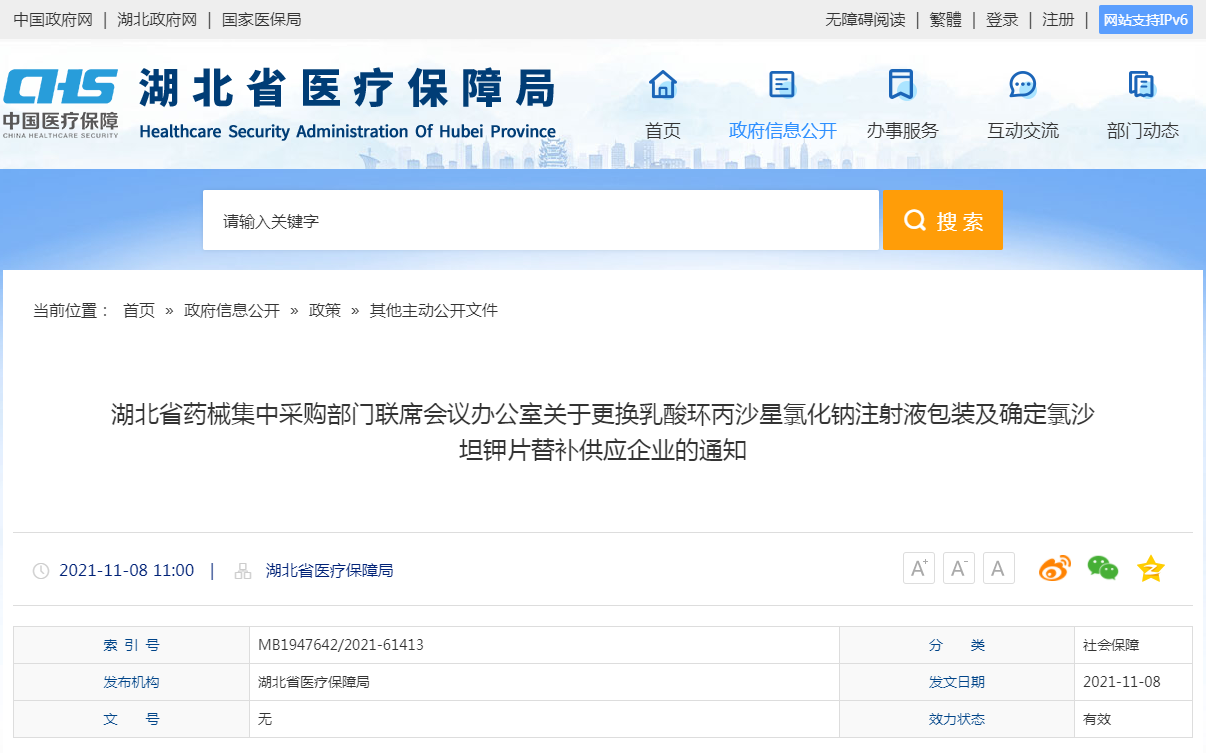Click the 注册 link
This screenshot has height=753, width=1206.
tap(1058, 19)
